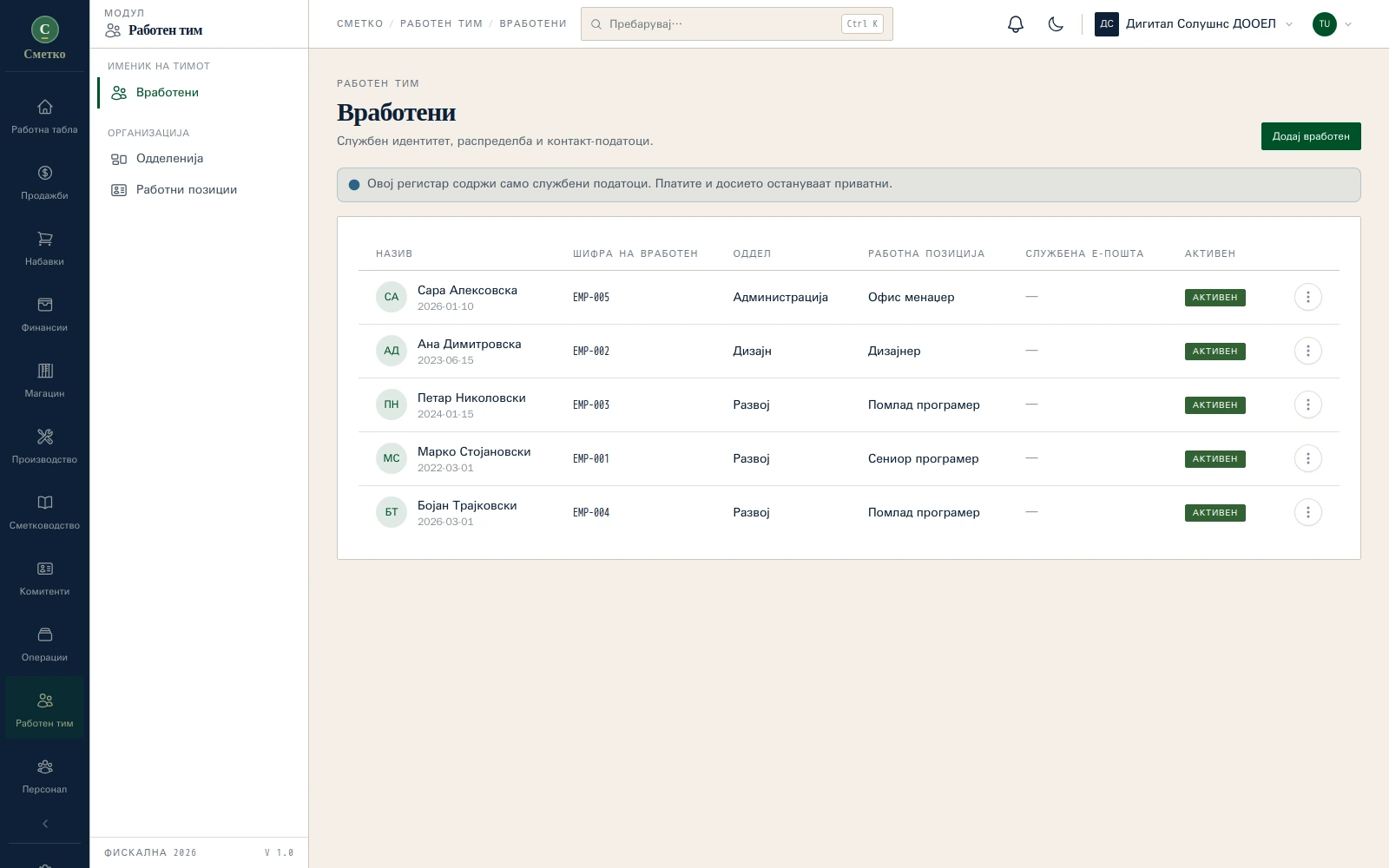
Task: Open the notifications bell
Action: (x=1016, y=24)
